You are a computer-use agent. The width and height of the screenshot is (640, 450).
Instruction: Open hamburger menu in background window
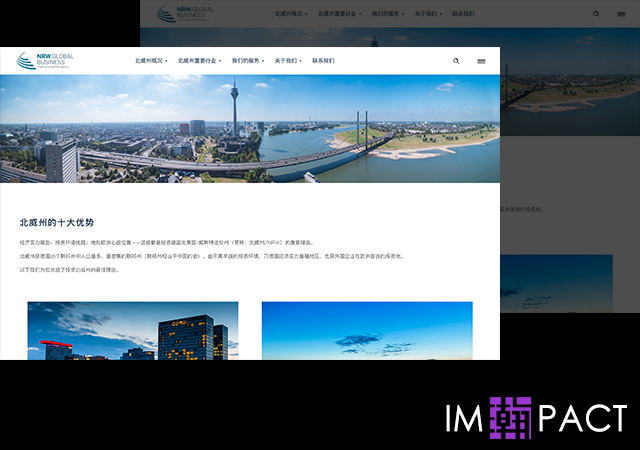tap(621, 14)
